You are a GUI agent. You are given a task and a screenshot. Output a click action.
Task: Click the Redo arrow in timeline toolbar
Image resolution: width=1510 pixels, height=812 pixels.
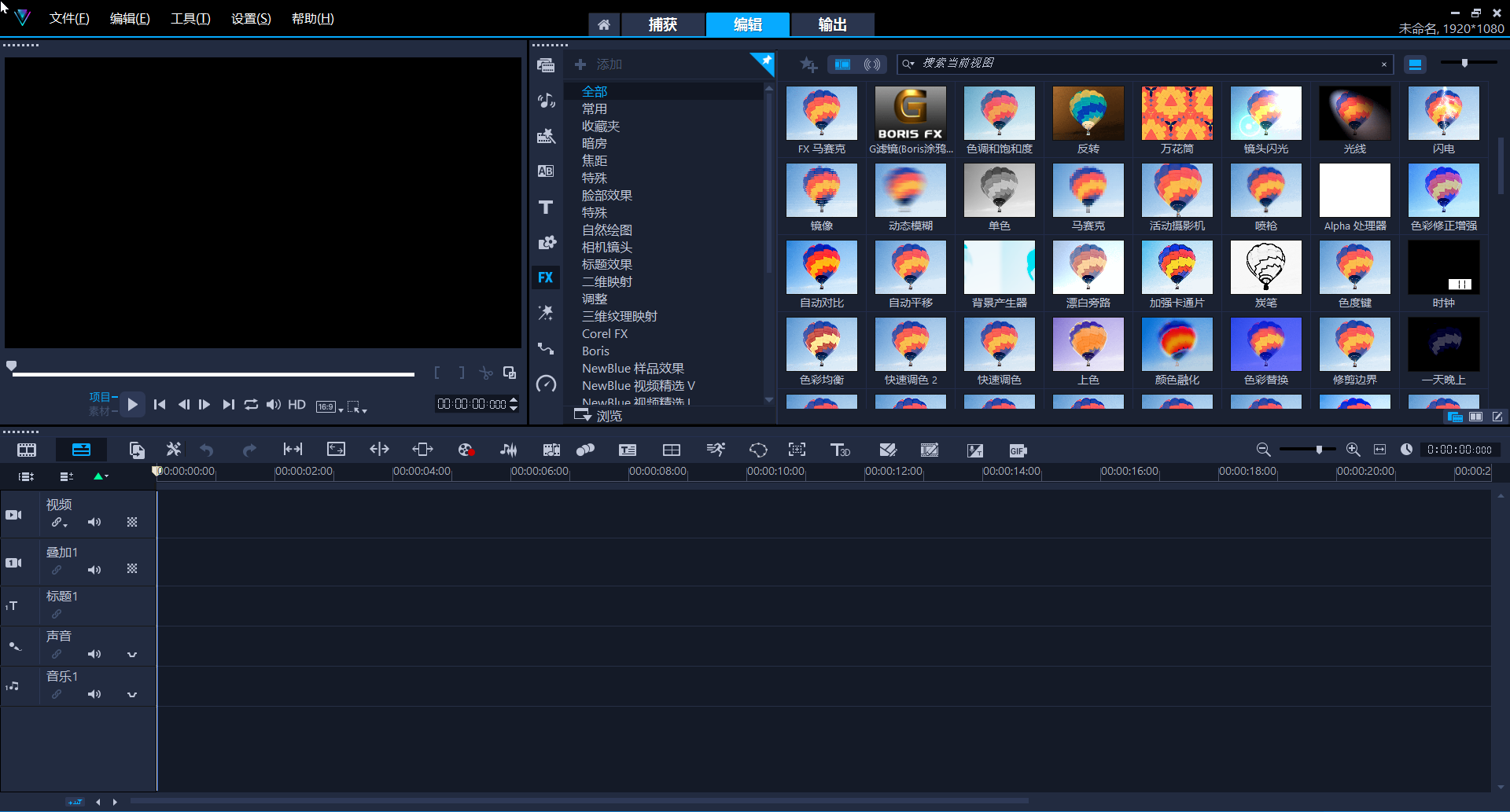click(249, 450)
